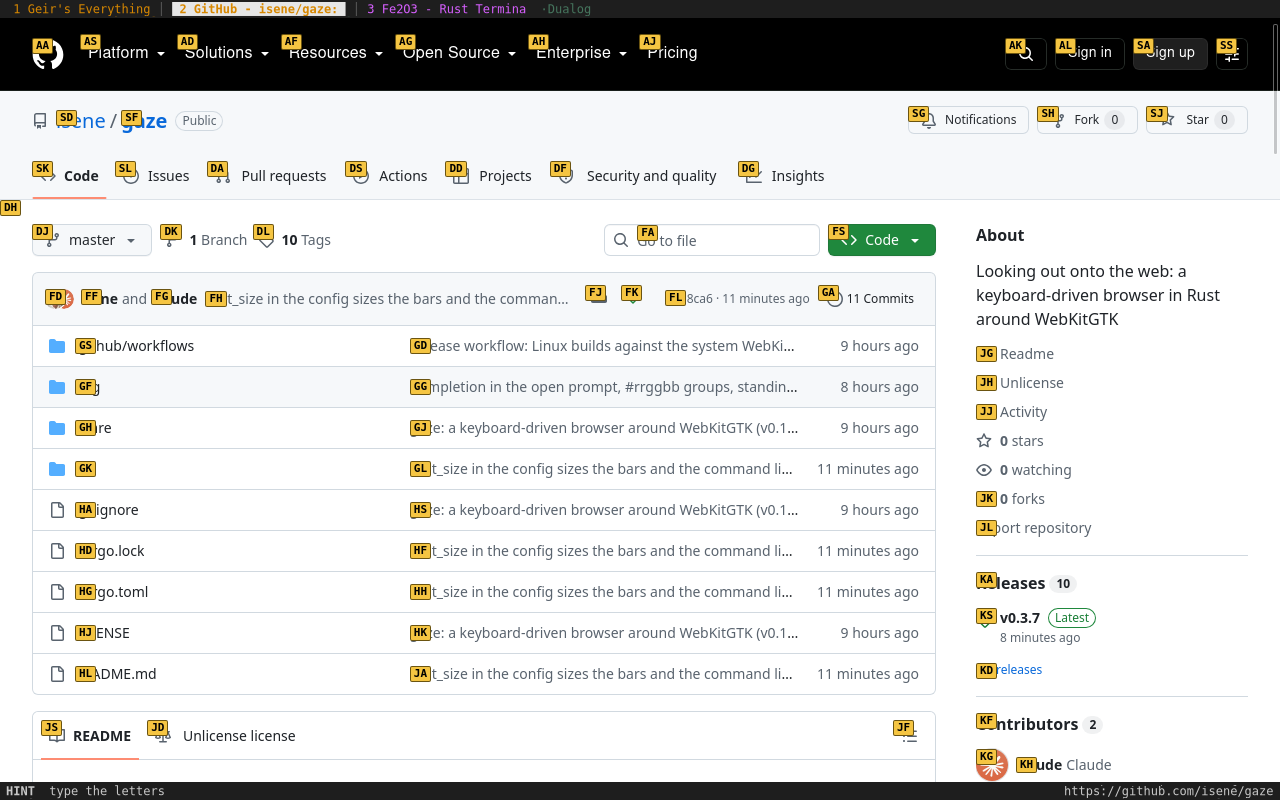Expand the Platform menu
Viewport: 1280px width, 800px height.
pyautogui.click(x=126, y=53)
